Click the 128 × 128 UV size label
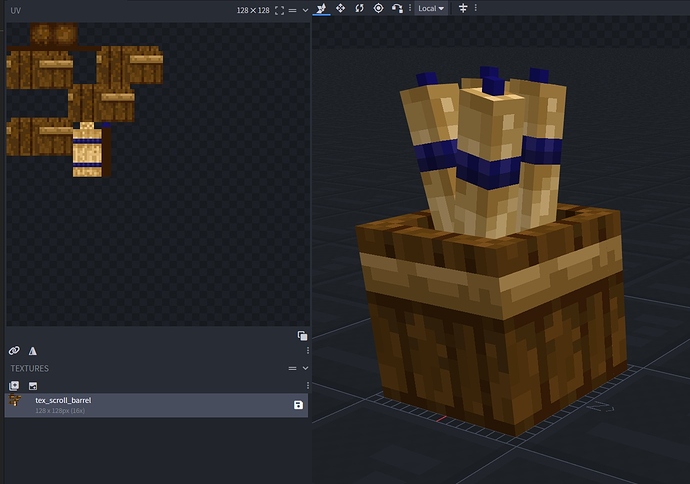The height and width of the screenshot is (484, 690). tap(253, 11)
